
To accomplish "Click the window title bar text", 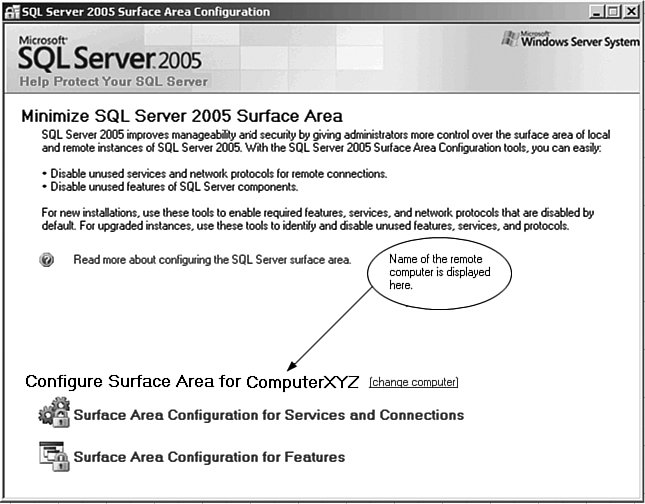I will [146, 12].
